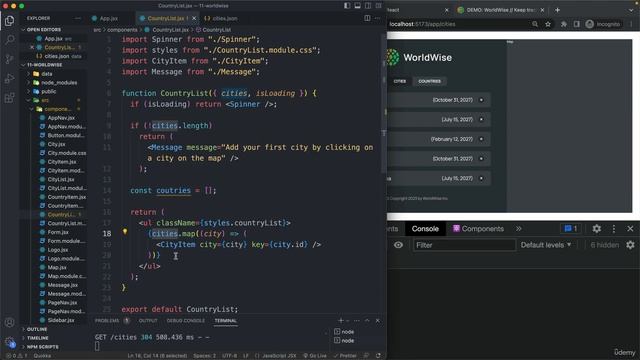640x360 pixels.
Task: Open DevTools settings gear
Action: pyautogui.click(x=596, y=229)
